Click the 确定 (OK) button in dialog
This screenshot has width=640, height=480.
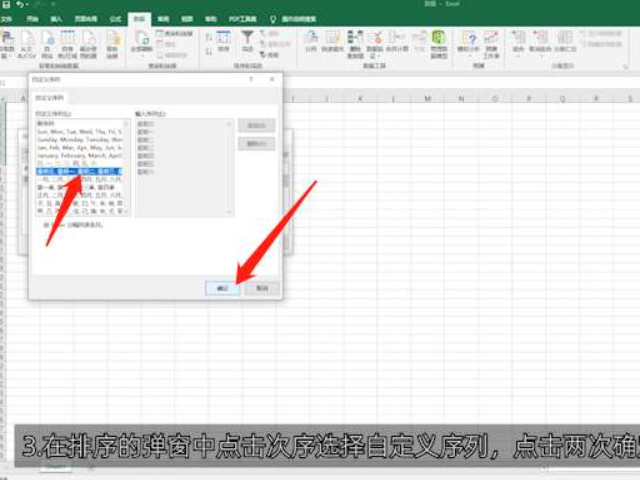tap(223, 287)
